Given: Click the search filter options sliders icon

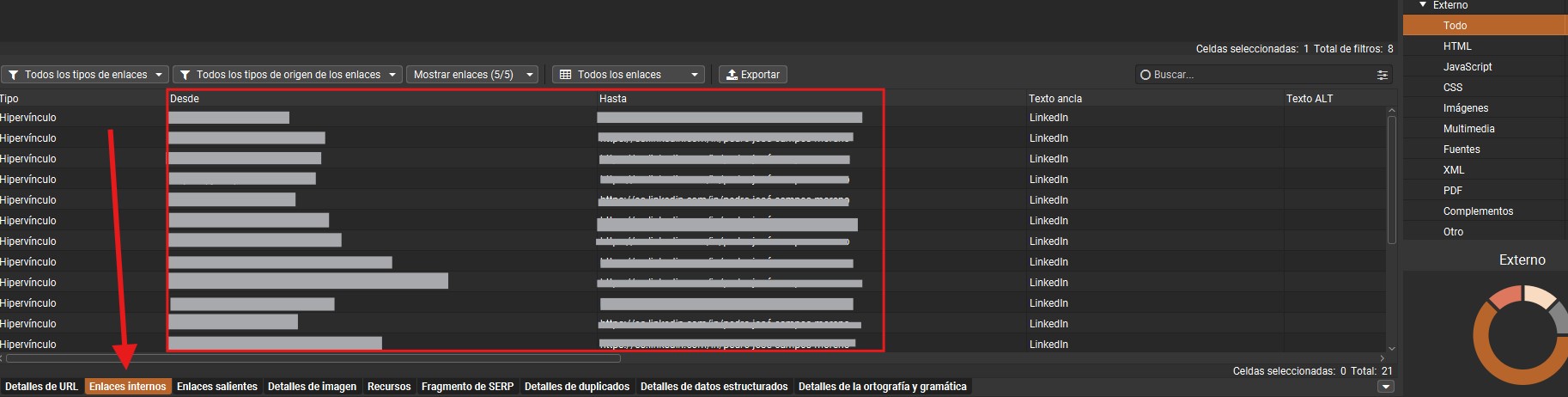Looking at the screenshot, I should click(1383, 76).
